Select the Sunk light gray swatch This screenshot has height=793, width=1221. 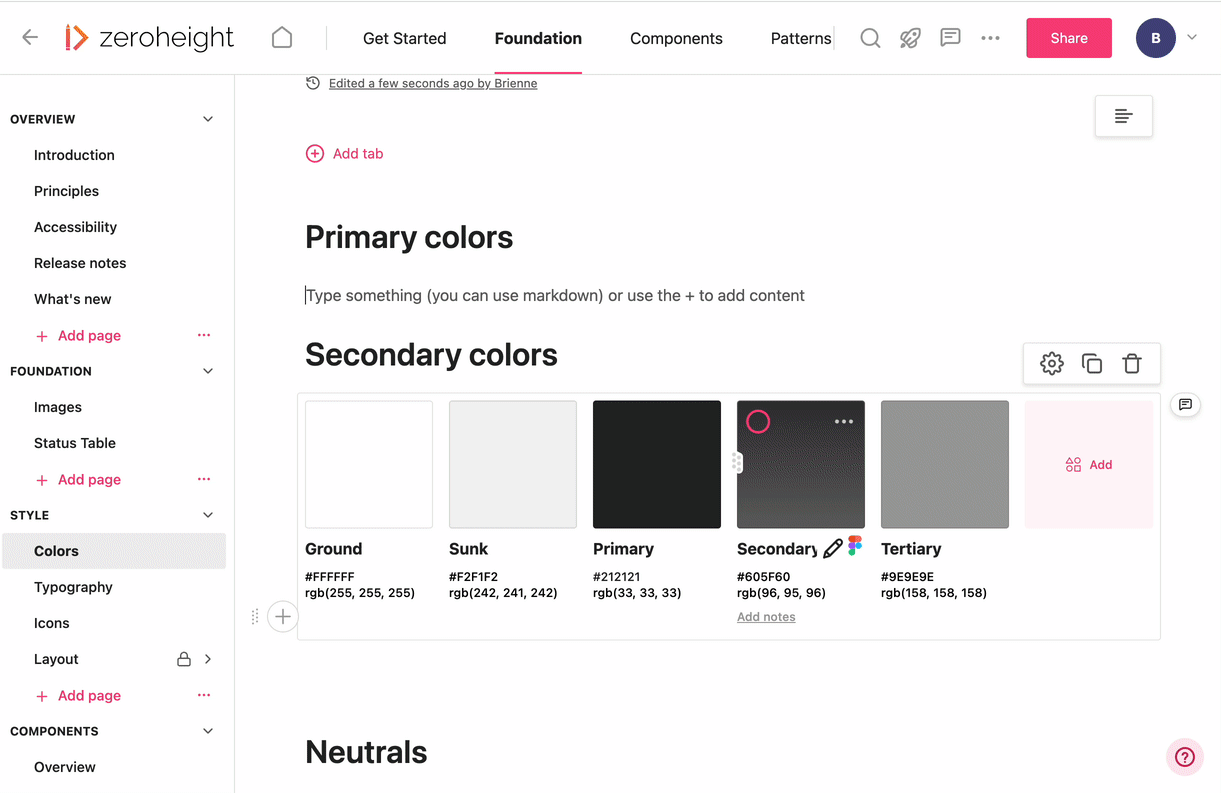pyautogui.click(x=513, y=464)
